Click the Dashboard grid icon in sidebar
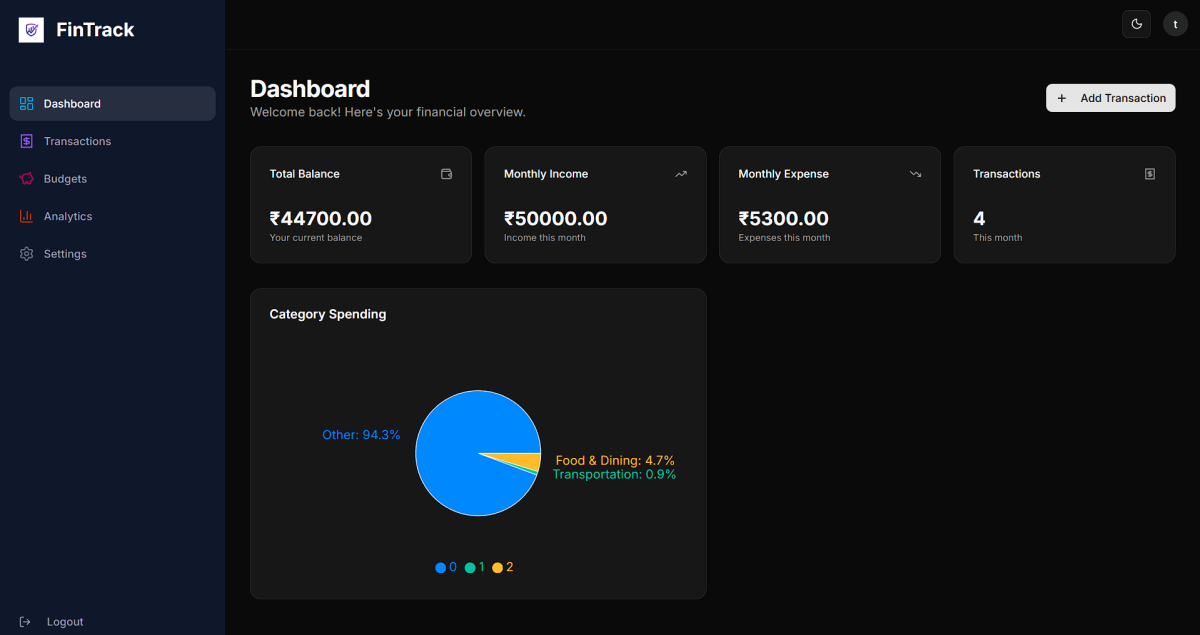This screenshot has width=1200, height=635. [27, 104]
